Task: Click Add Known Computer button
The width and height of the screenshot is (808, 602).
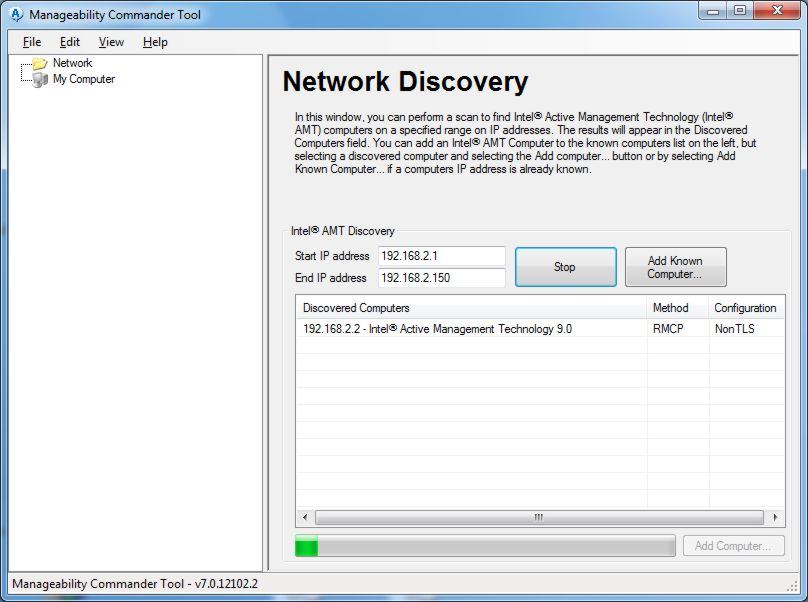Action: point(676,267)
